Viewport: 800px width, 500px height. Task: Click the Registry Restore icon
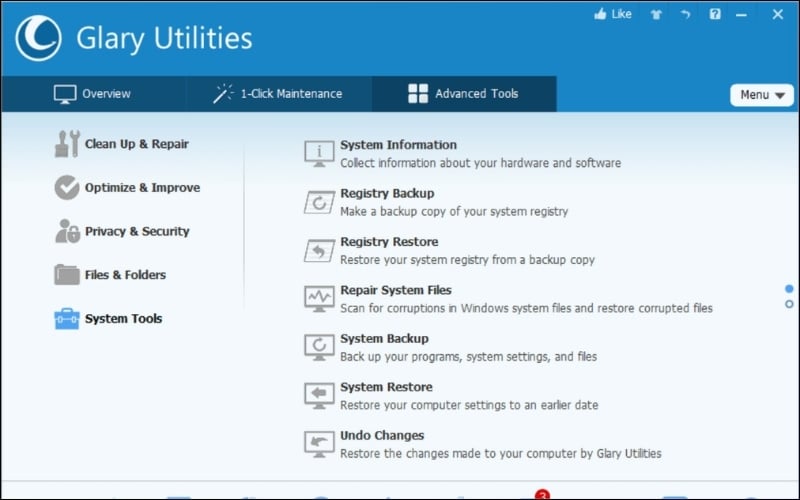click(x=319, y=251)
